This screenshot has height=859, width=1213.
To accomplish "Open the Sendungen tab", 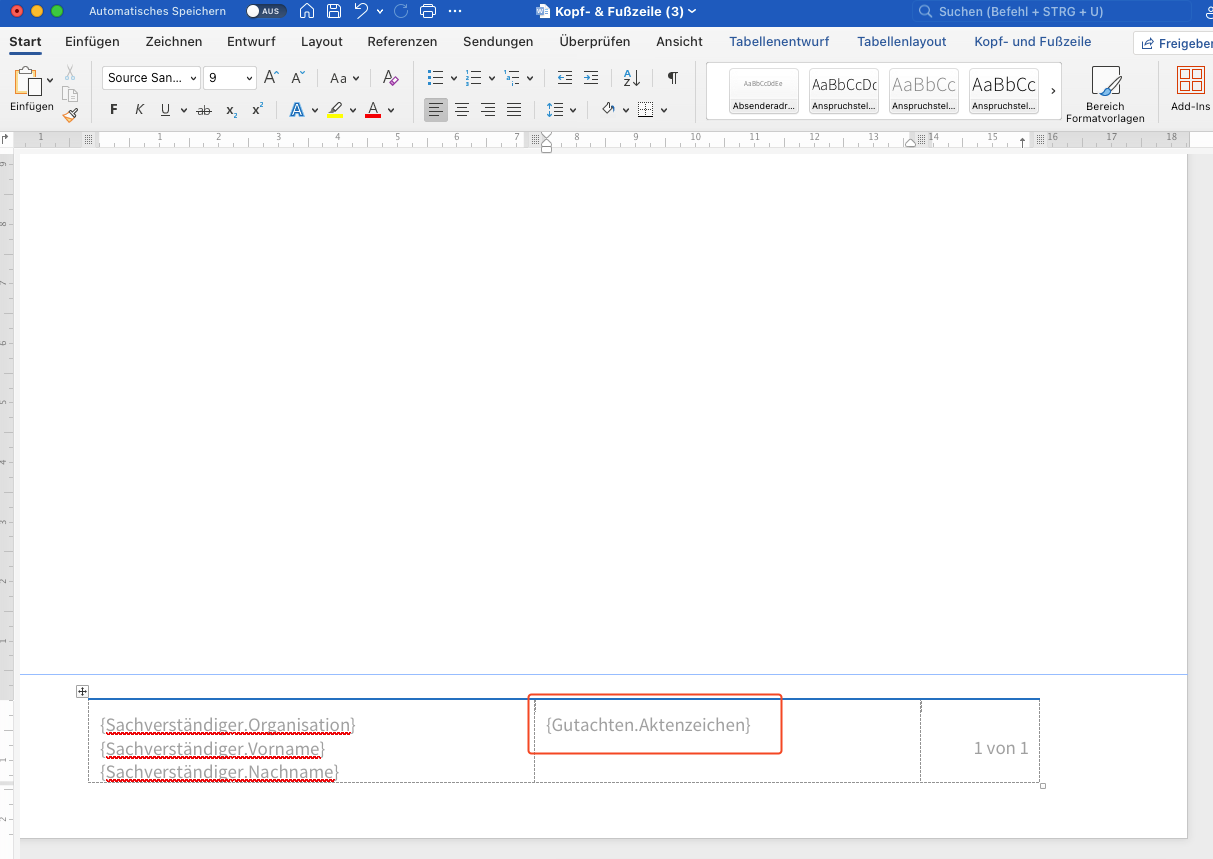I will 498,41.
